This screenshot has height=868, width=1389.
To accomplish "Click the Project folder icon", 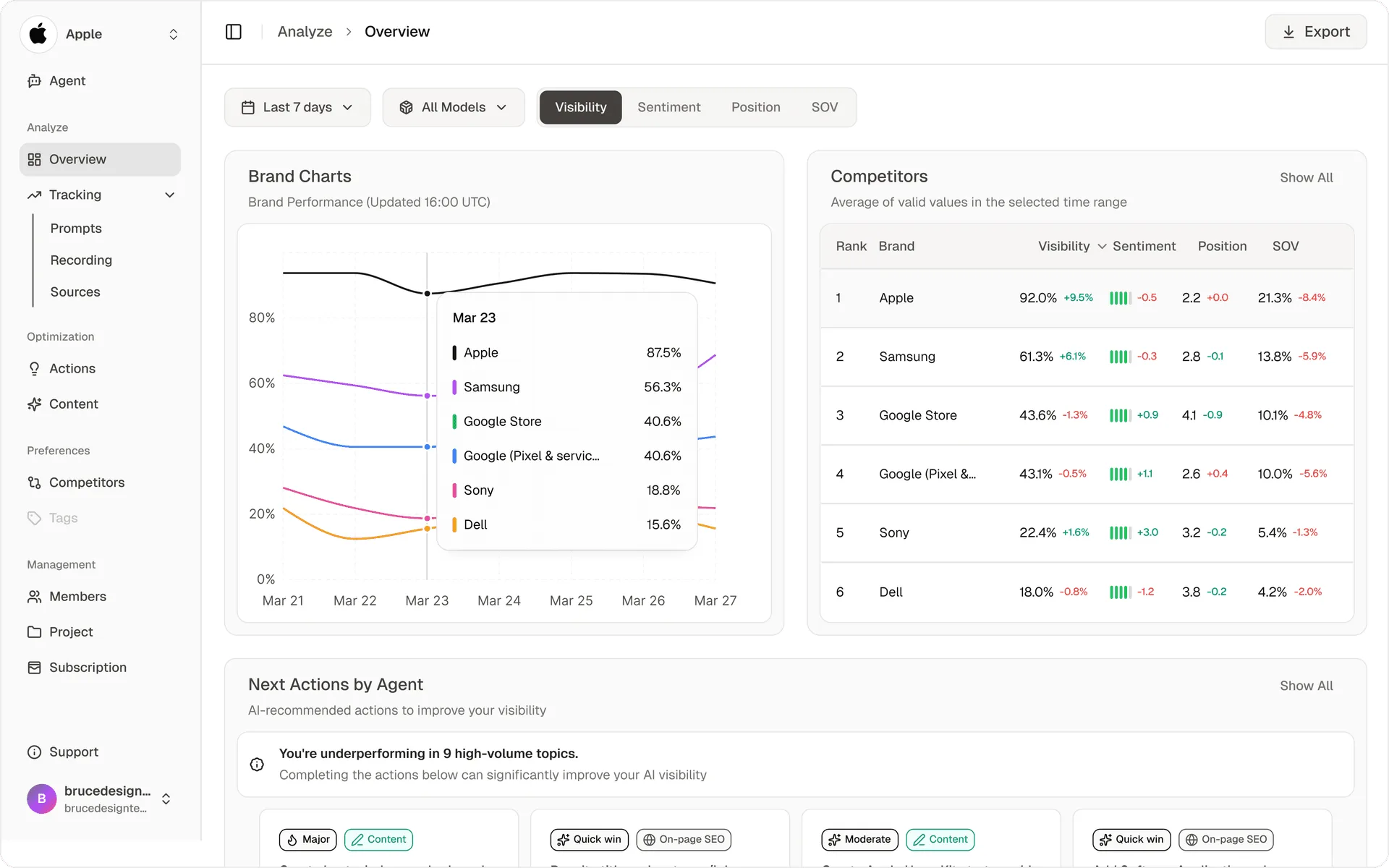I will [34, 632].
